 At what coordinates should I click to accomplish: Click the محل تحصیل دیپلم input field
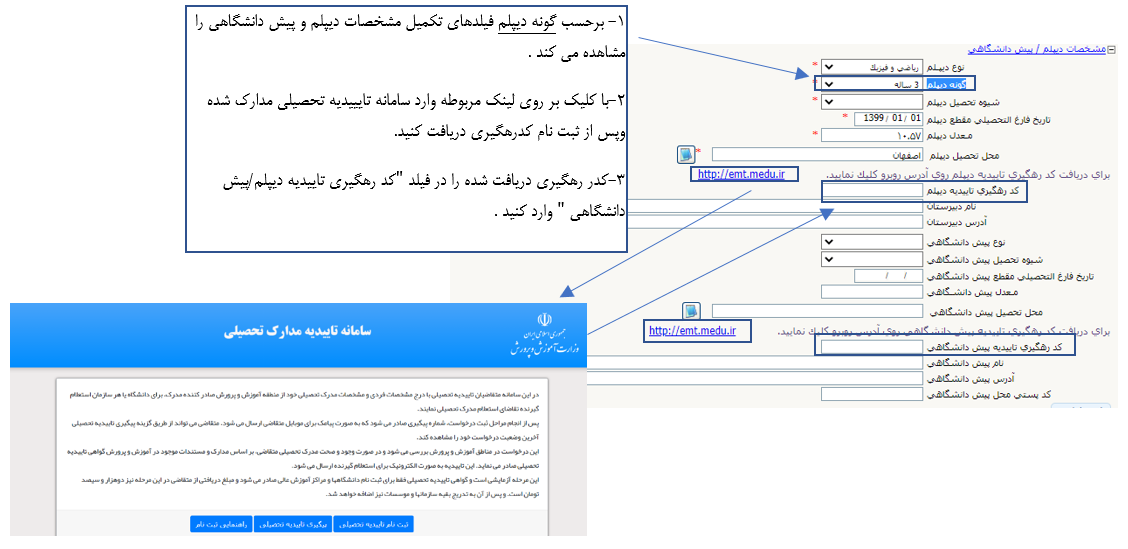[x=817, y=155]
